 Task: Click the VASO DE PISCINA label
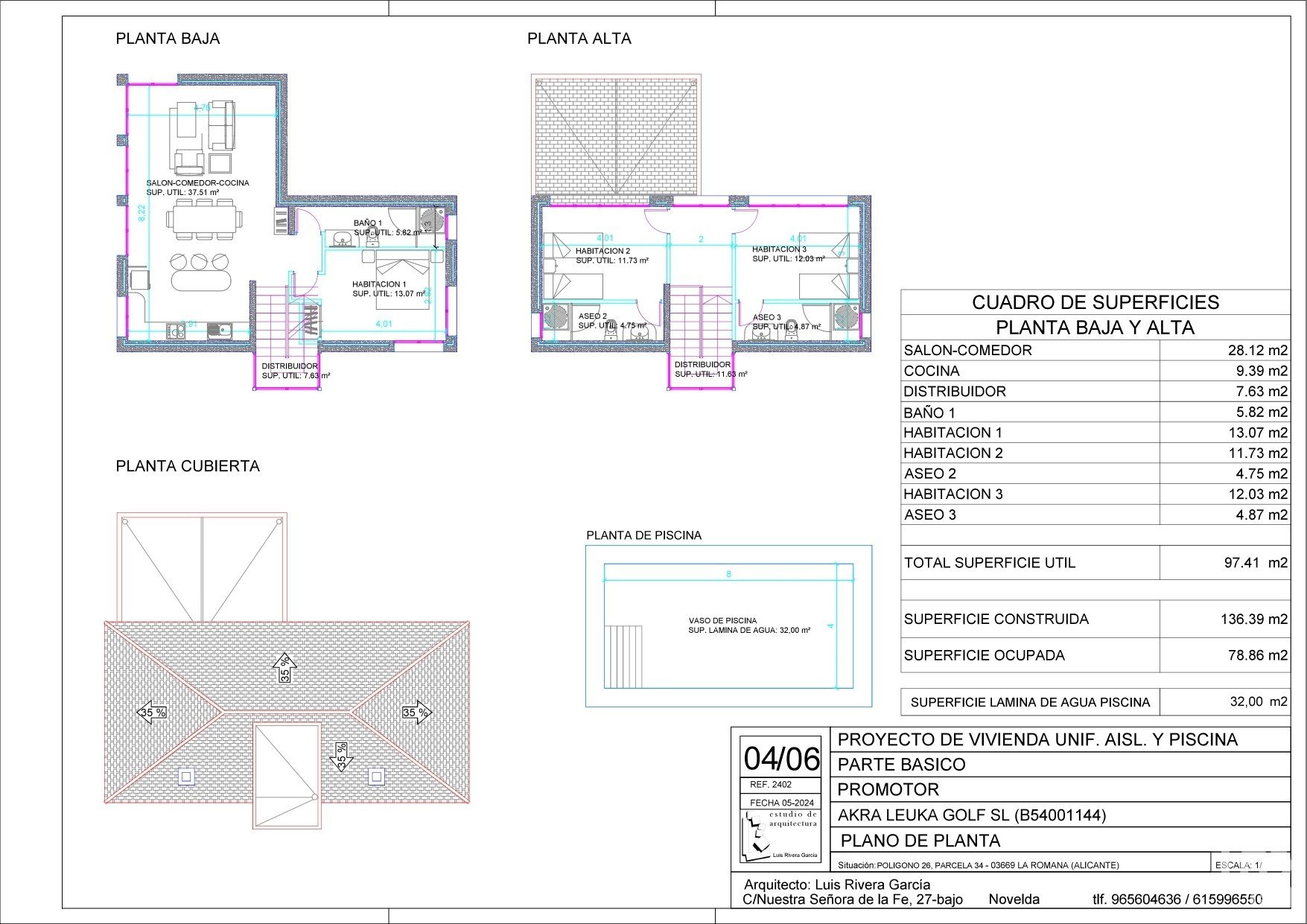point(722,620)
